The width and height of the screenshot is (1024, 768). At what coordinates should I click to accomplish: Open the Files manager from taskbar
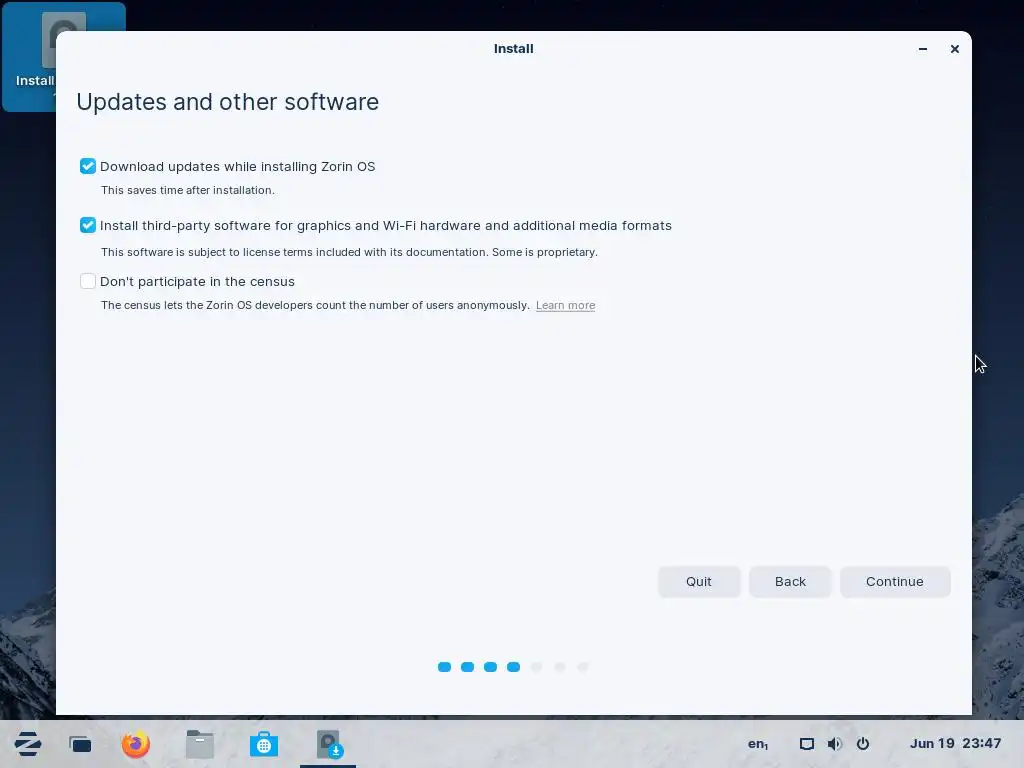pos(200,744)
